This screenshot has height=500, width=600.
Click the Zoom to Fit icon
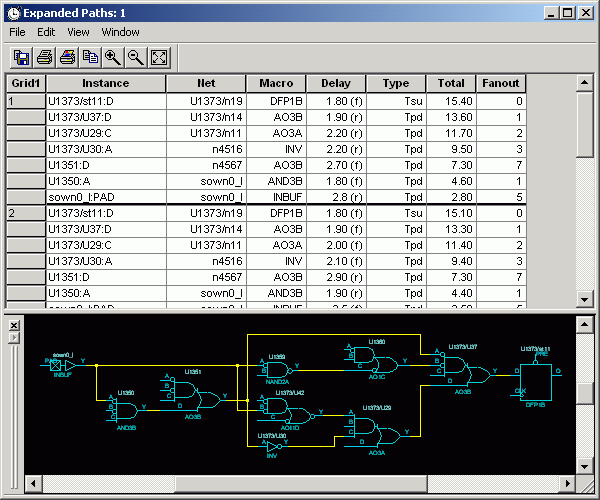[159, 58]
